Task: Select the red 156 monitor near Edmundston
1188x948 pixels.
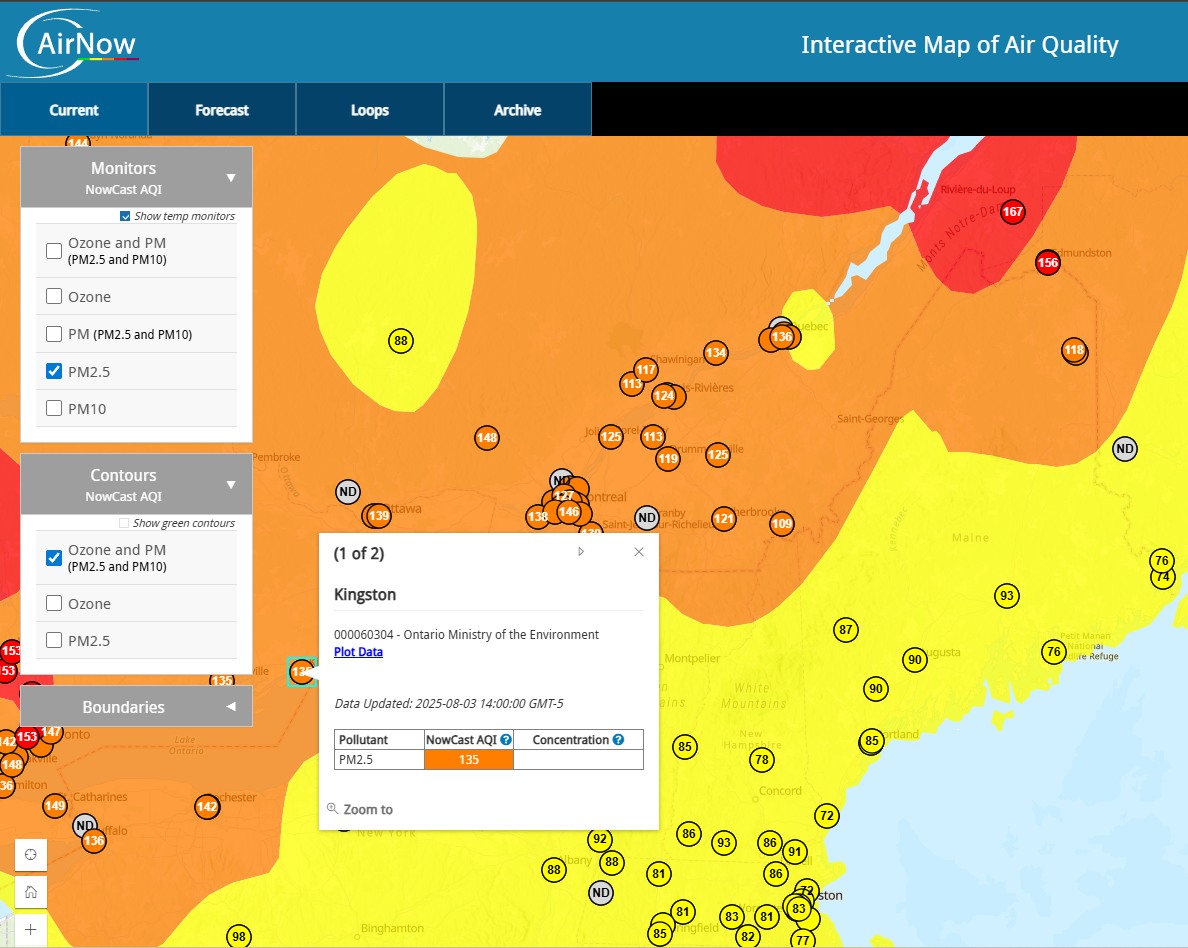Action: (x=1048, y=263)
